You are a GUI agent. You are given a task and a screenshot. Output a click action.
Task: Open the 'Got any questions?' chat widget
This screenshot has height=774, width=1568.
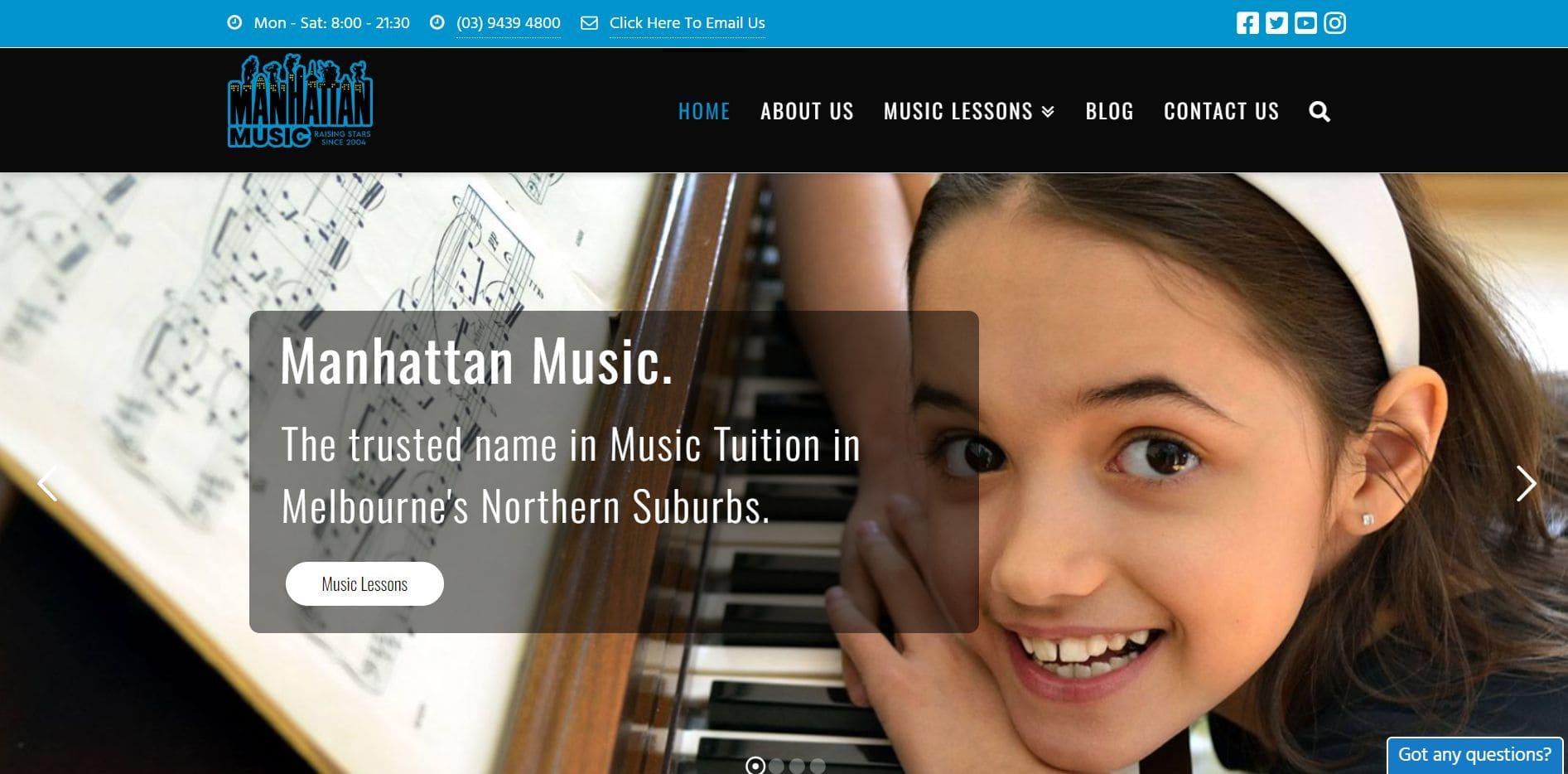point(1474,755)
